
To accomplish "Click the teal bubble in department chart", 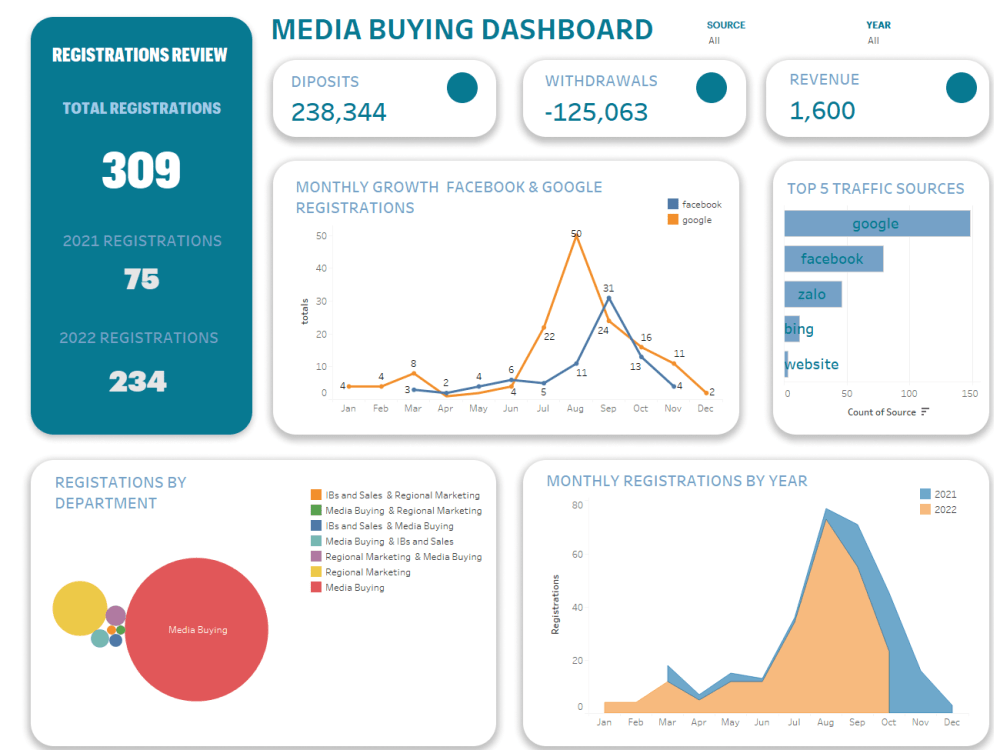I will [99, 638].
